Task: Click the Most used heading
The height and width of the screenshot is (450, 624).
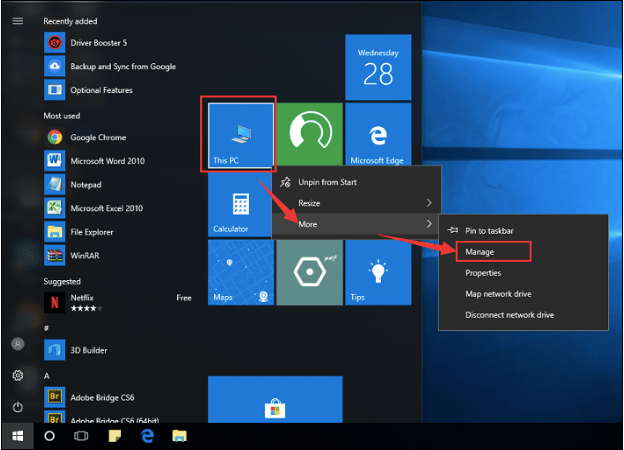Action: 62,116
